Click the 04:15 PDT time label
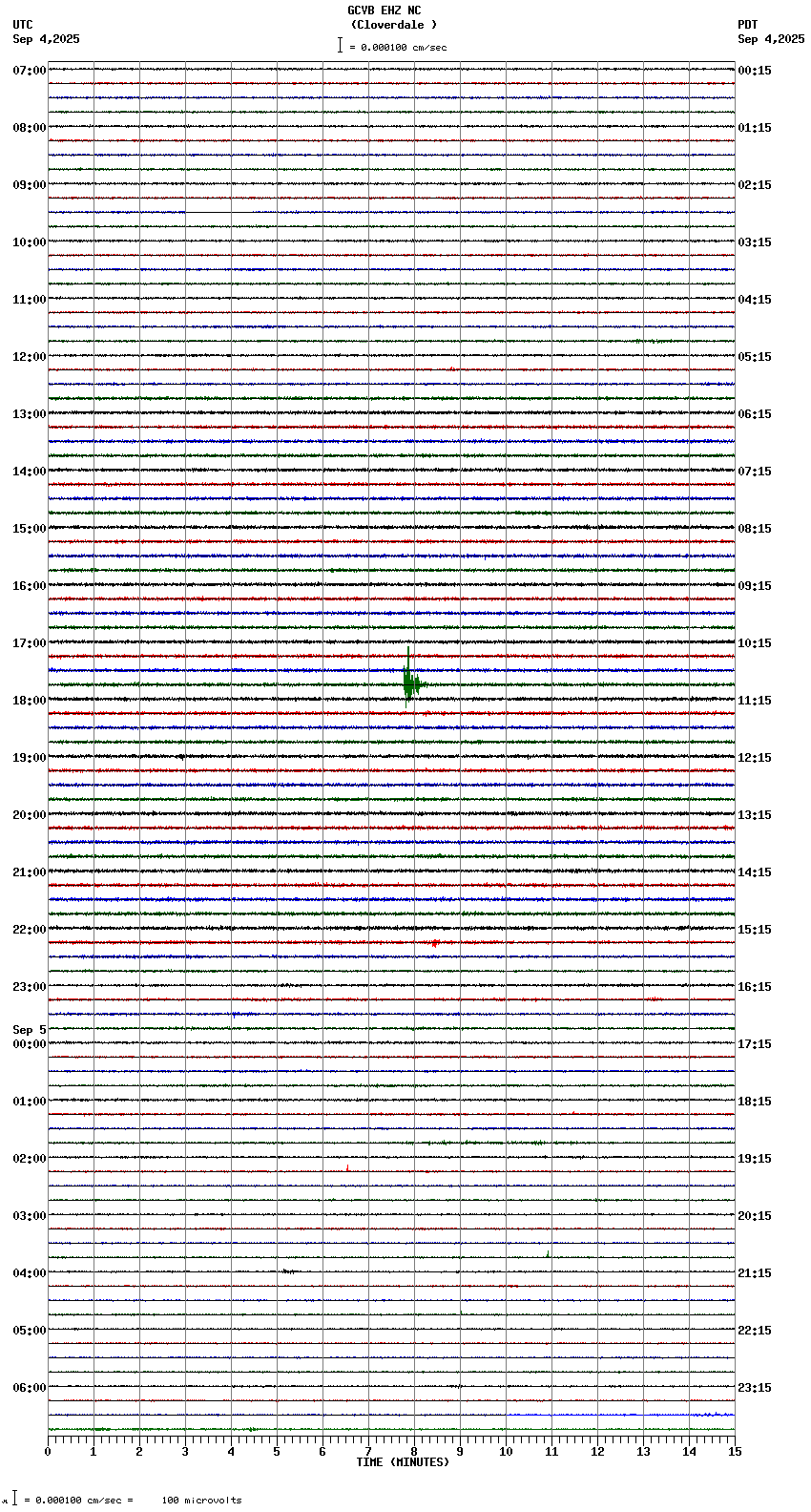Screen dimensions: 811x1512 point(755,300)
